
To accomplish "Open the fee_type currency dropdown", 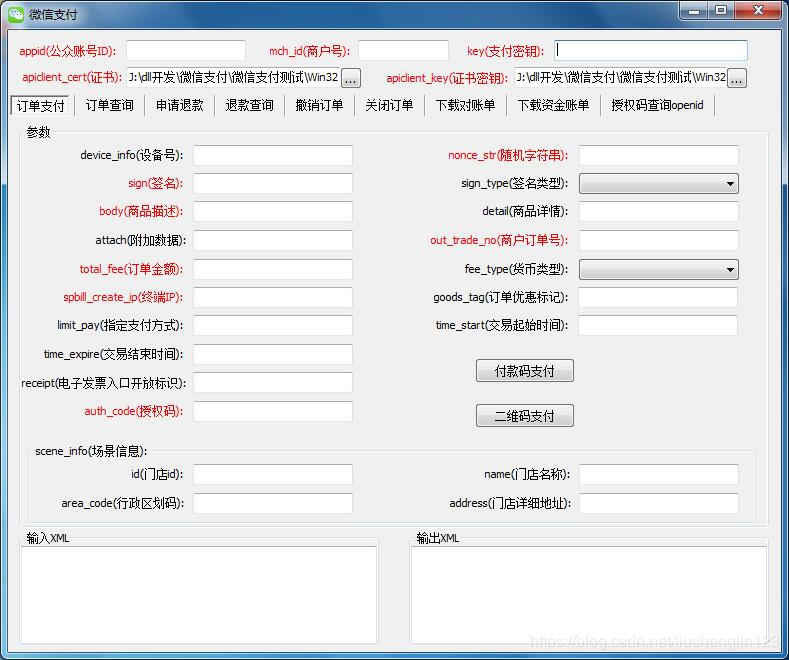I will 659,270.
